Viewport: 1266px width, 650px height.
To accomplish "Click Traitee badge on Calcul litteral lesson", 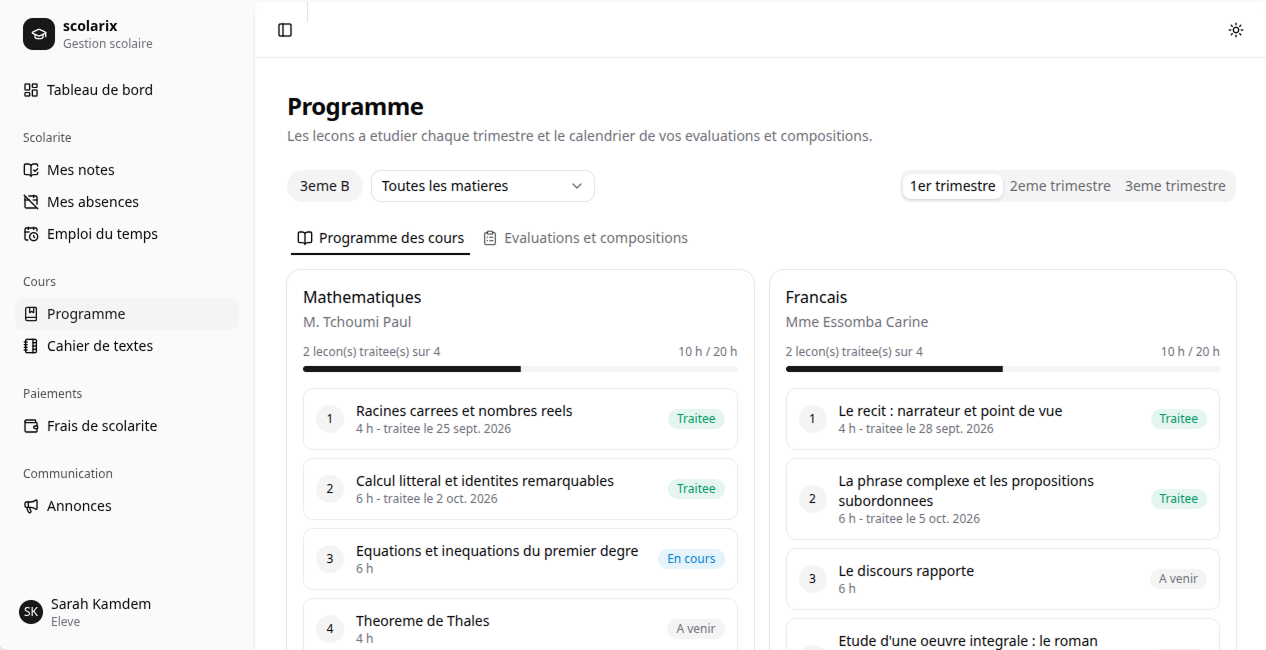I will coord(696,489).
